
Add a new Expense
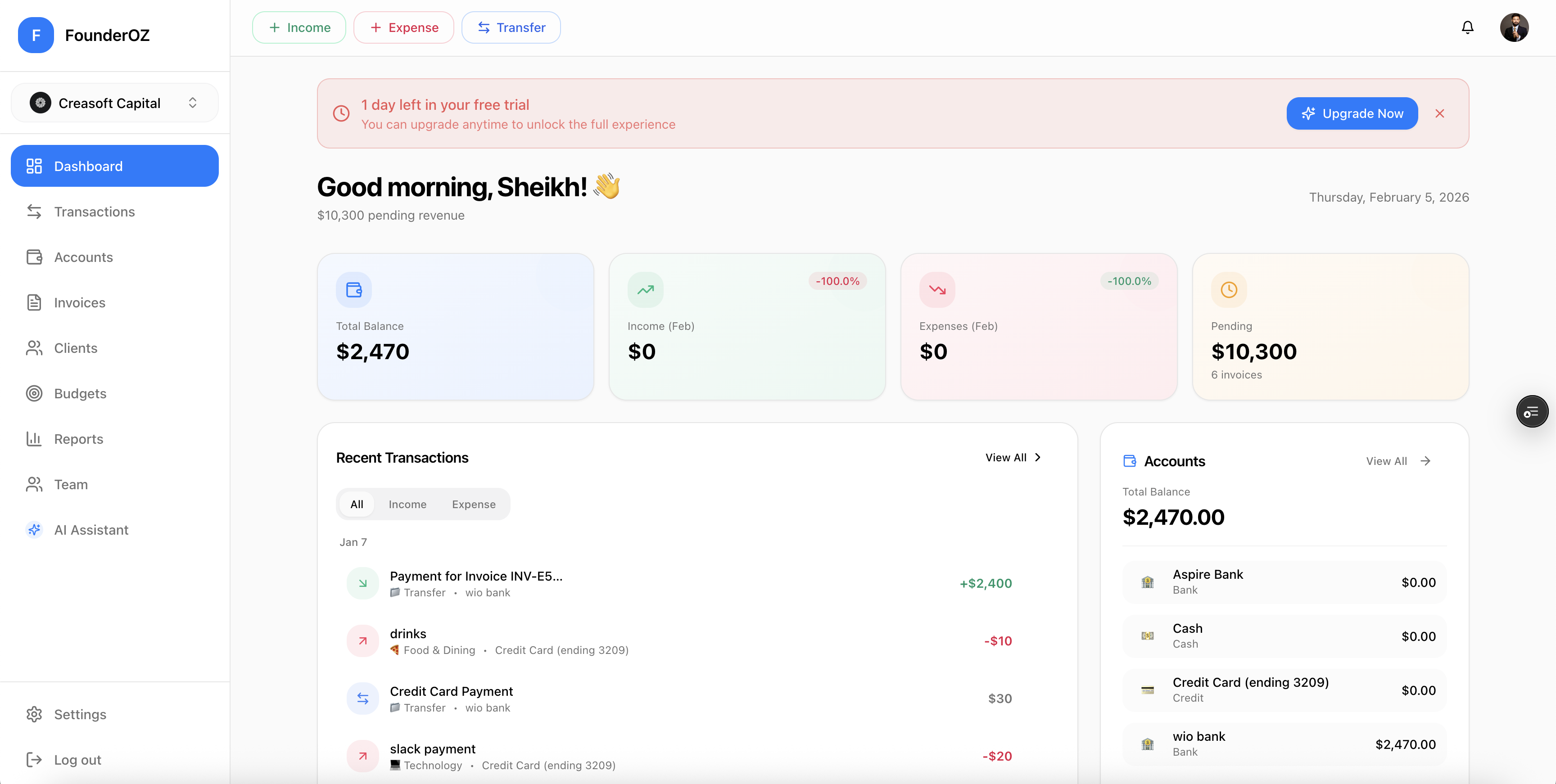403,27
